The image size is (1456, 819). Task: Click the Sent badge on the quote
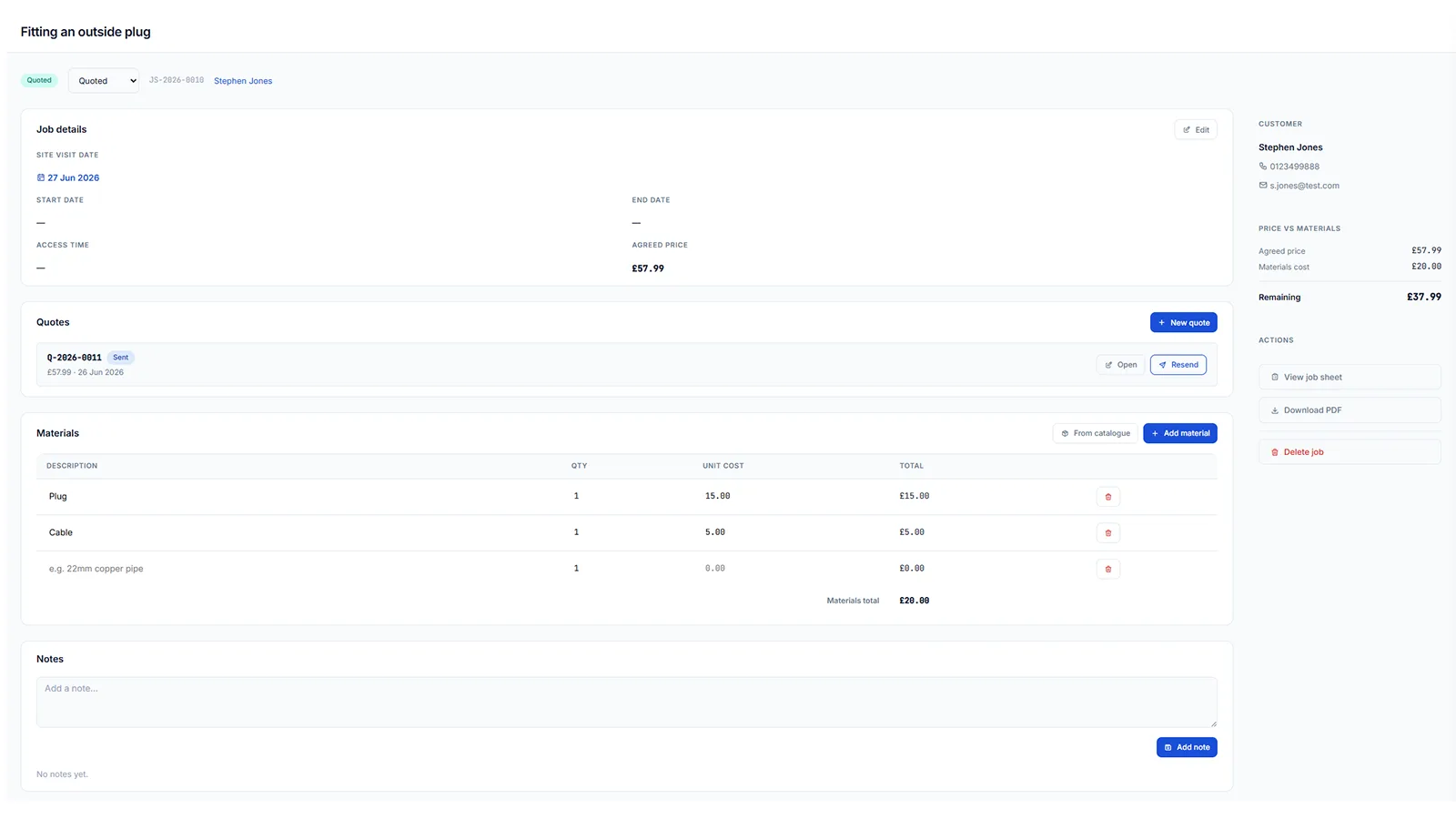(x=121, y=358)
